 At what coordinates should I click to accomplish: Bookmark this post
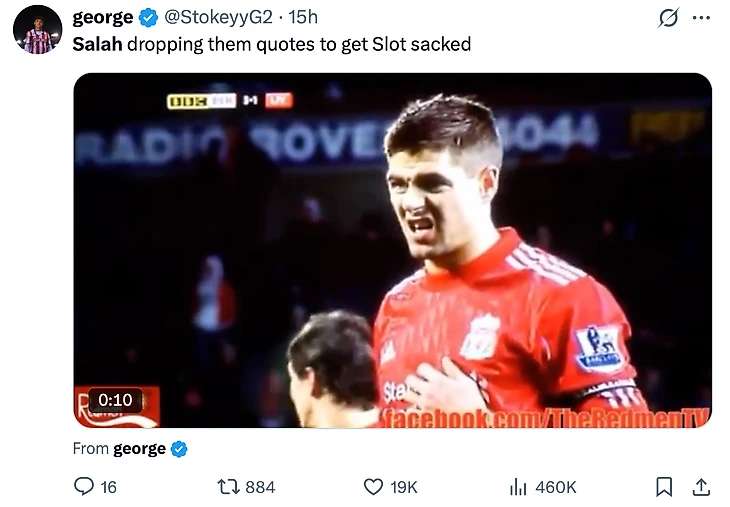click(x=663, y=486)
